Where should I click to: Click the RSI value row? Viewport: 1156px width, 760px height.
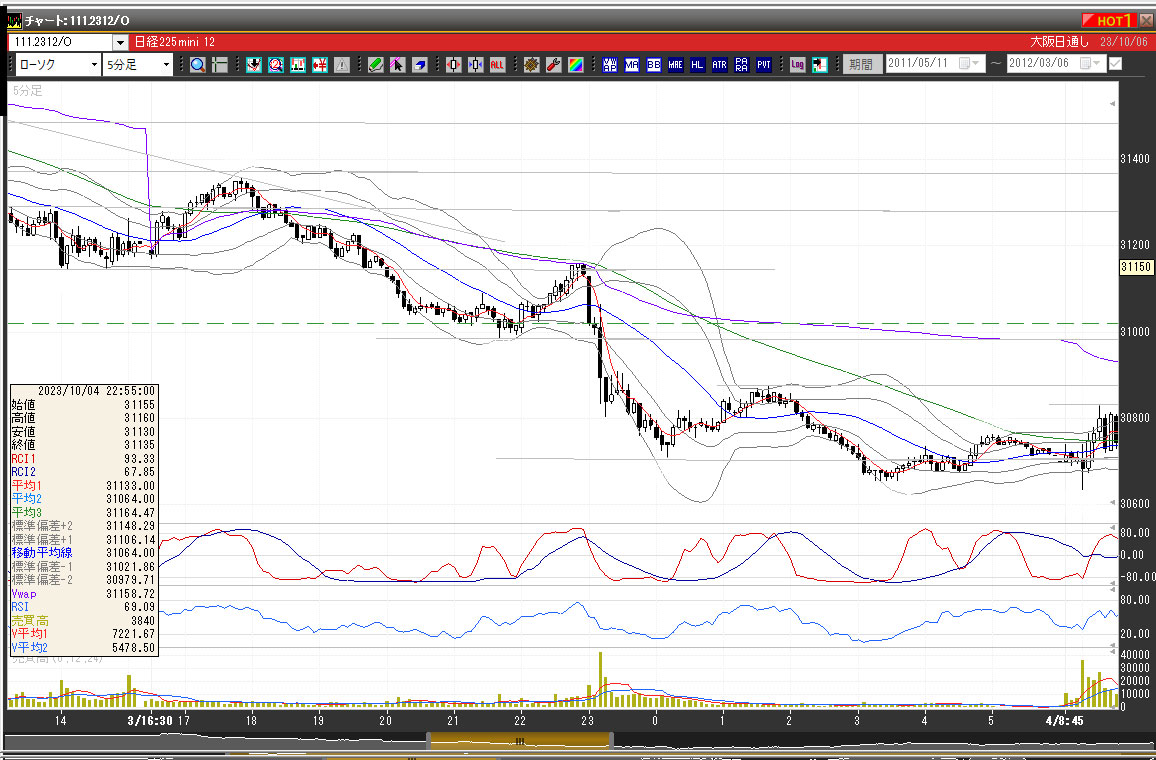(x=83, y=607)
